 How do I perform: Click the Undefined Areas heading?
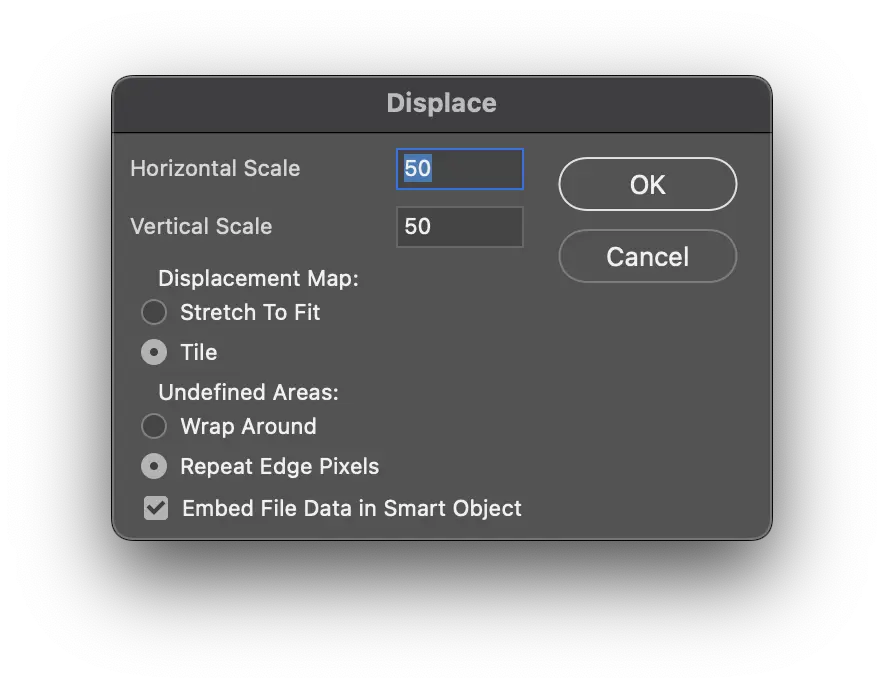pyautogui.click(x=248, y=393)
